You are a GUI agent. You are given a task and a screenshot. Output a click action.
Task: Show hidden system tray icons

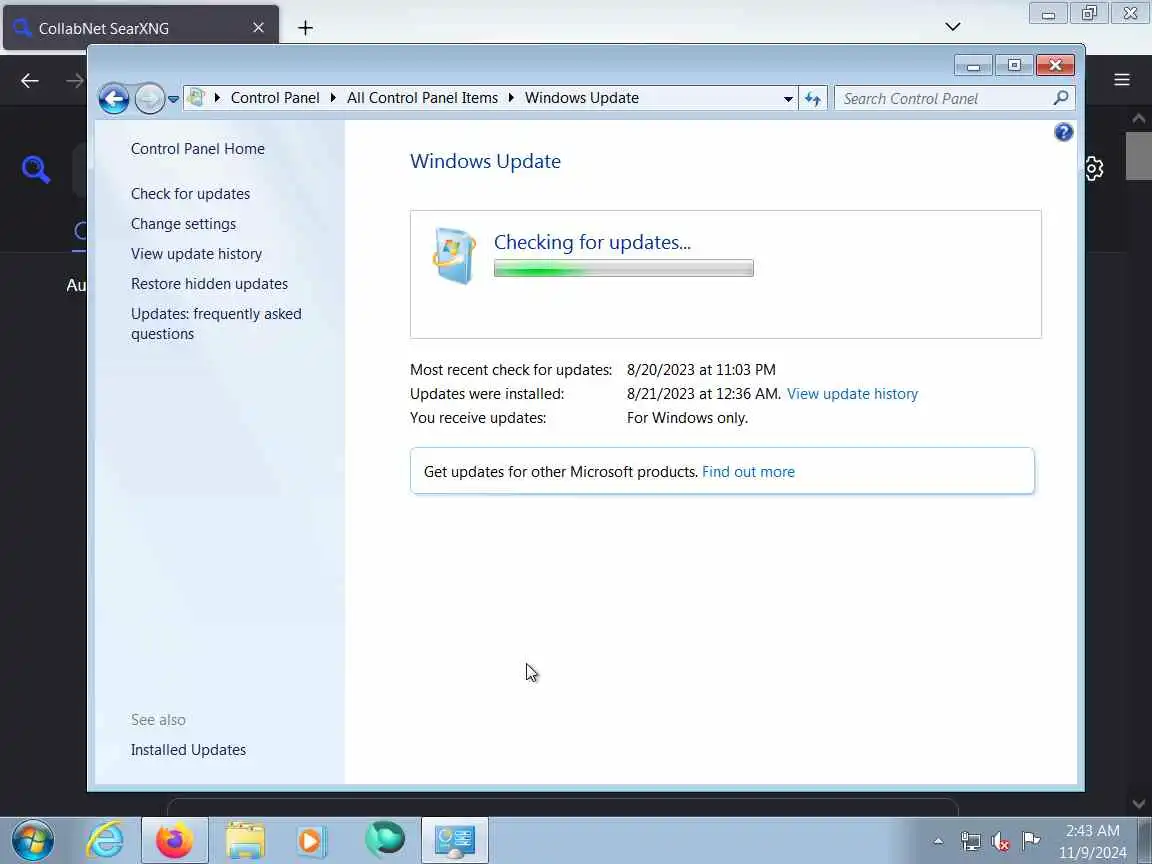[937, 841]
